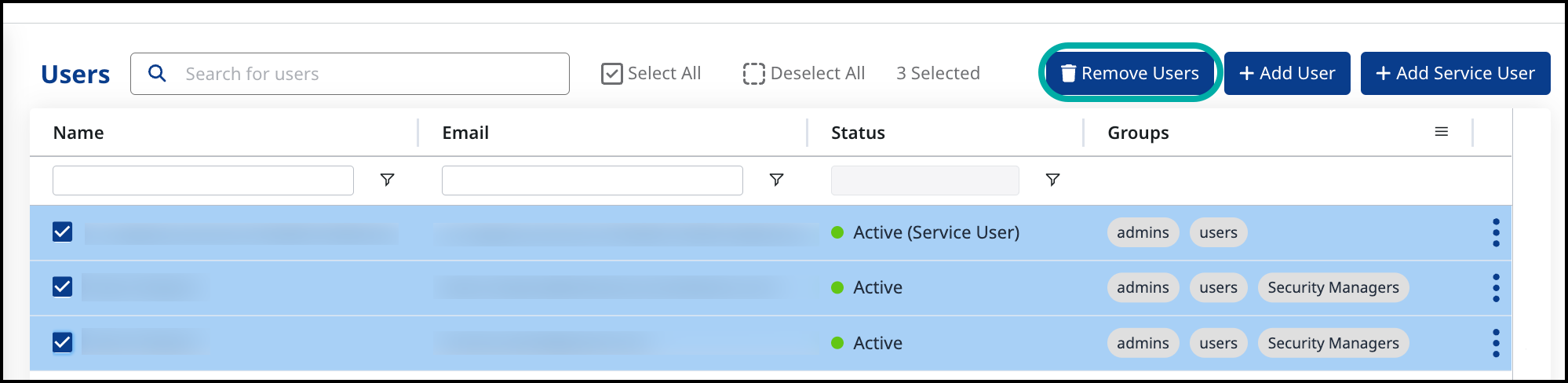Click the search magnifier icon
The image size is (1568, 383).
[x=157, y=73]
